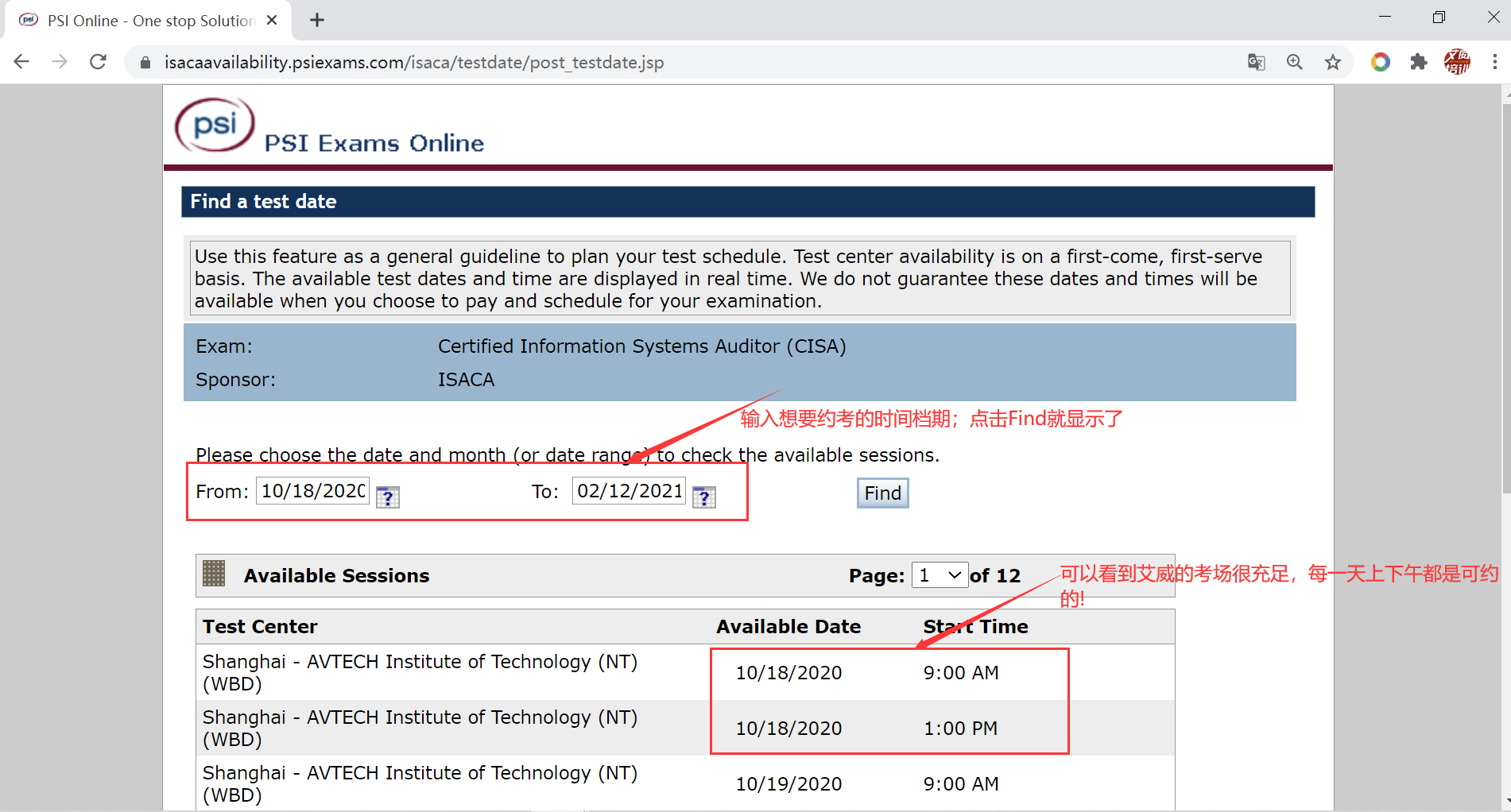
Task: Click the Certified Information Systems Auditor exam name
Action: coord(641,346)
